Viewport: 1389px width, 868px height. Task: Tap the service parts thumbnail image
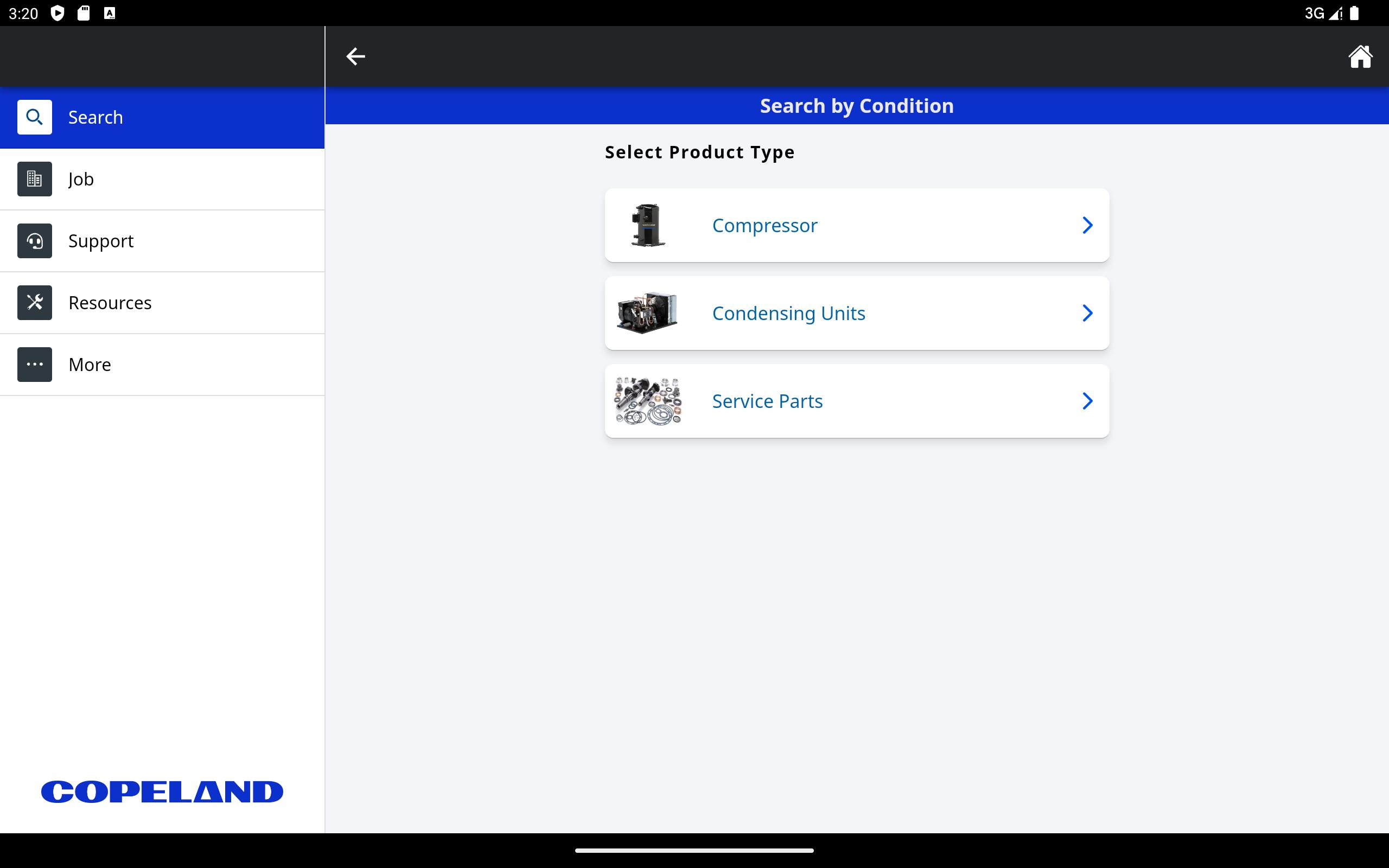647,401
